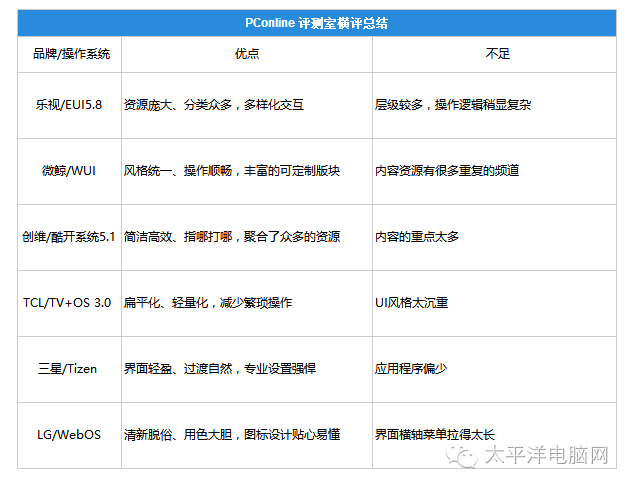This screenshot has width=631, height=487.
Task: Click the 三星/Tizen row label
Action: coord(69,368)
